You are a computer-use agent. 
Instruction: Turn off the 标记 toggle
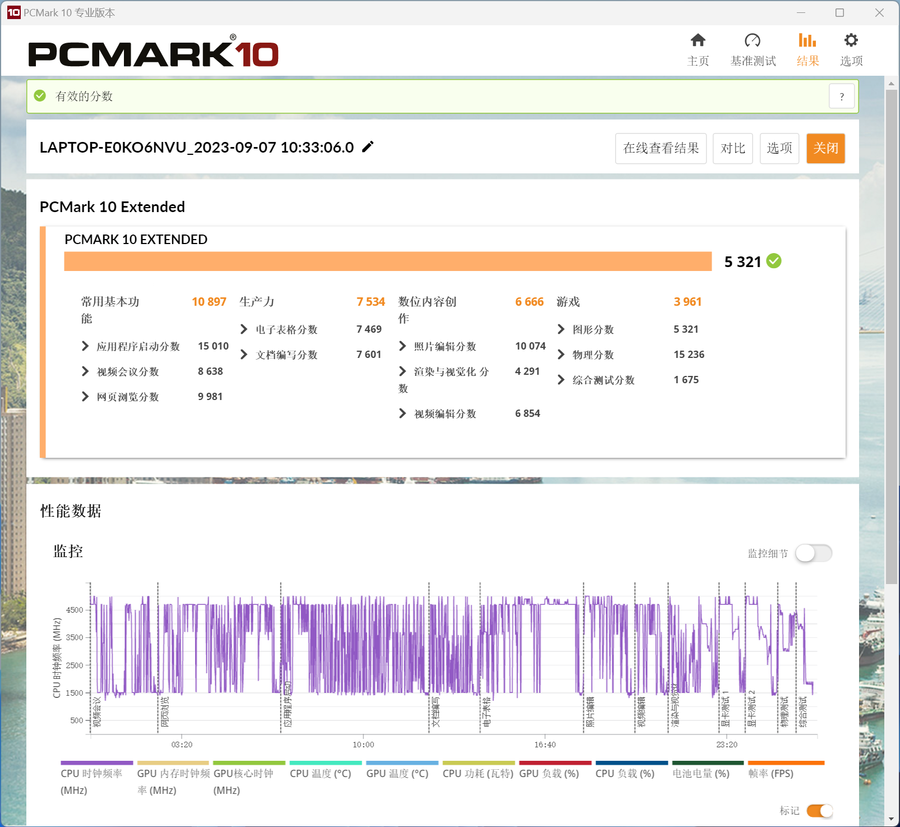click(x=819, y=810)
